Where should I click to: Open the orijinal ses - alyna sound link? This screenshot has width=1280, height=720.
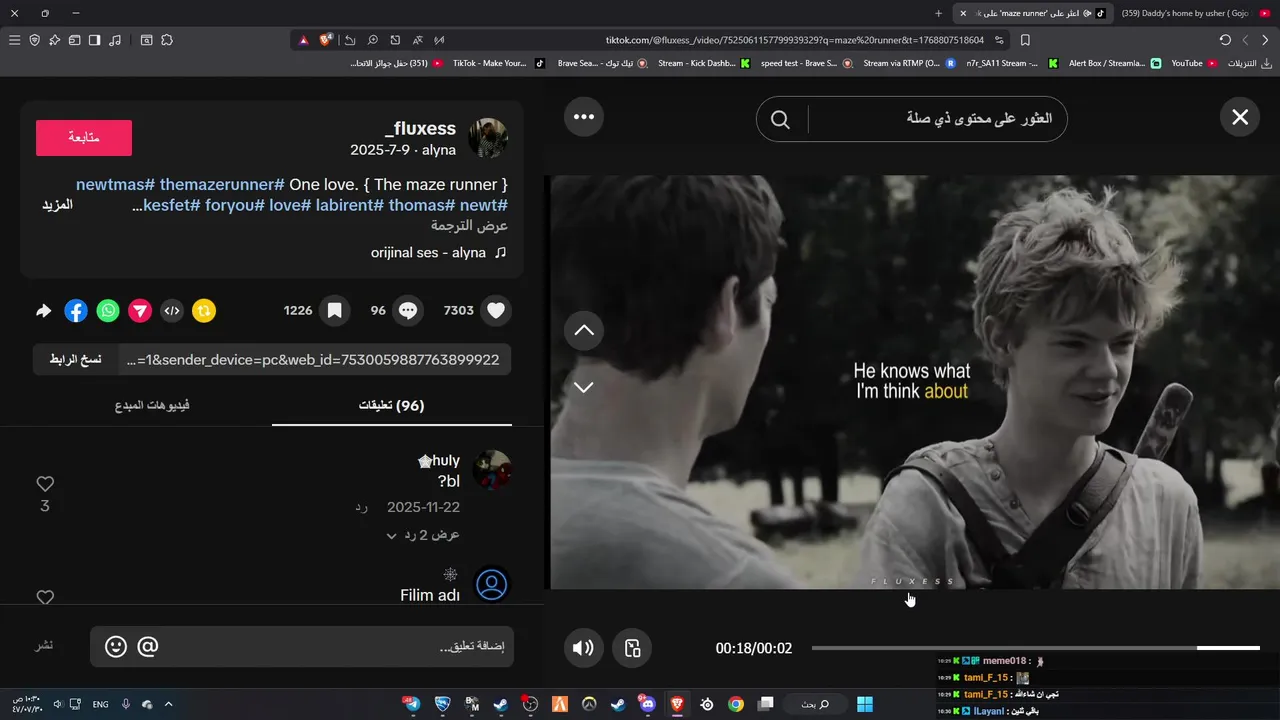438,253
